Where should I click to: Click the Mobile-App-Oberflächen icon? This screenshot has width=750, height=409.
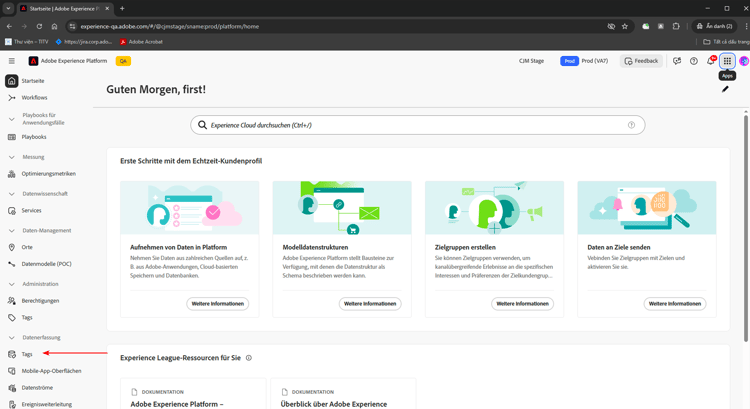tap(11, 371)
